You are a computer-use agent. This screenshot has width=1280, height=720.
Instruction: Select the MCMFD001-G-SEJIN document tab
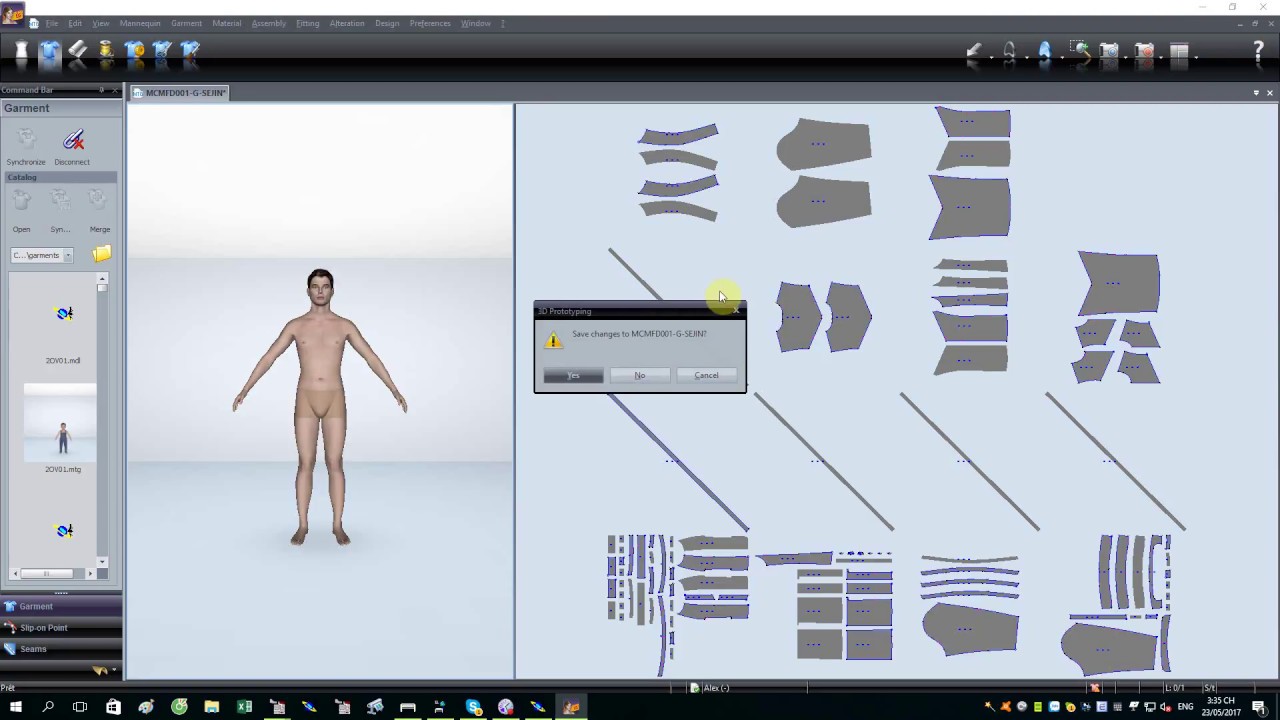pos(180,92)
